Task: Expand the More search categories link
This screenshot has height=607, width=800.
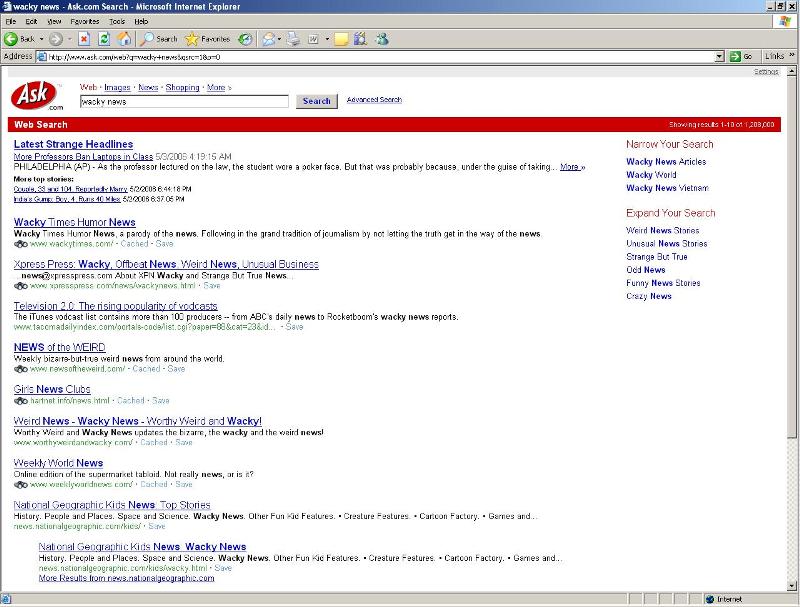Action: coord(216,88)
